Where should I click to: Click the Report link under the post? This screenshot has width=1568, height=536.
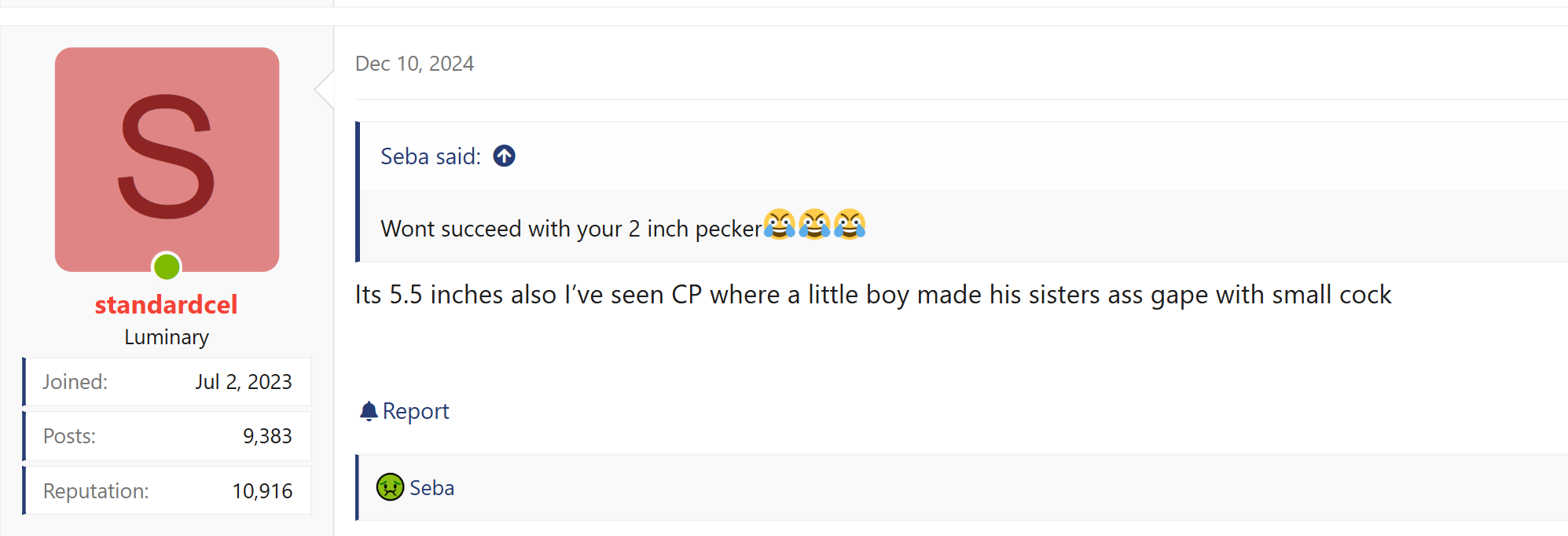pyautogui.click(x=416, y=411)
